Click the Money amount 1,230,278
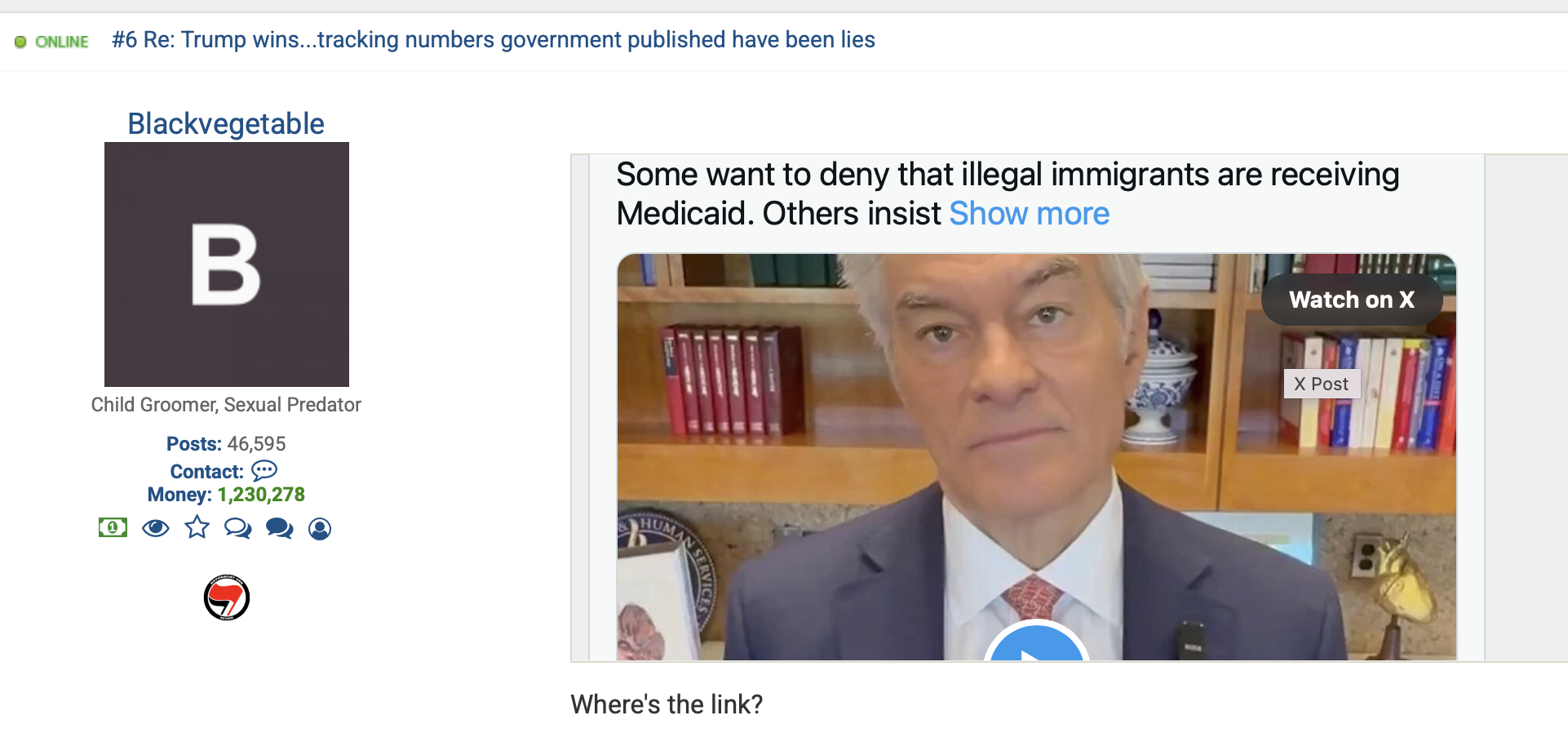 pos(261,495)
